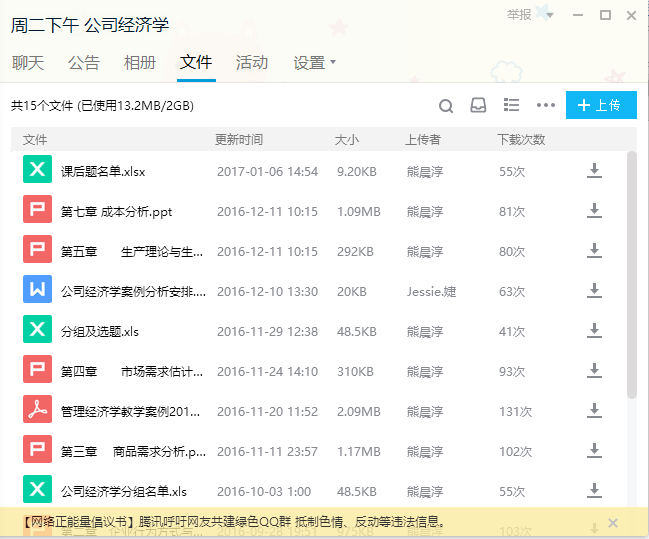Download the 课后题名单.xlsx file
This screenshot has width=649, height=539.
click(x=594, y=171)
